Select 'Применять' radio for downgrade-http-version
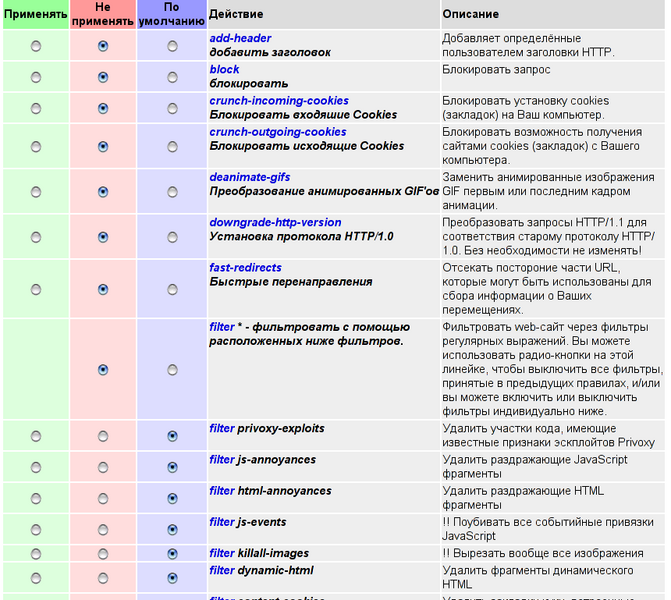Screen dimensions: 671x600 36,237
